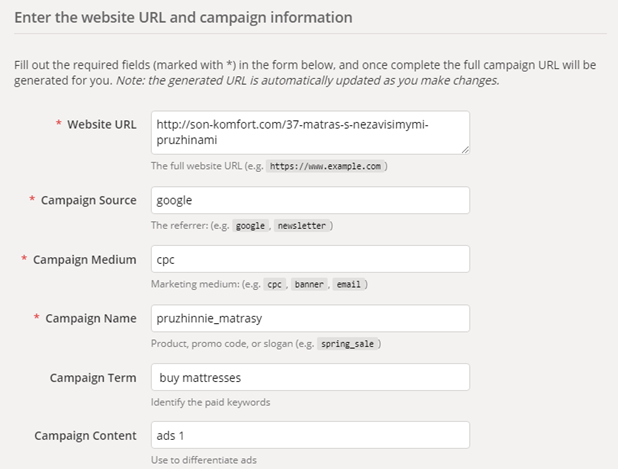Click the red asterisk beside Website URL
Screen dimensions: 618x469
57,123
